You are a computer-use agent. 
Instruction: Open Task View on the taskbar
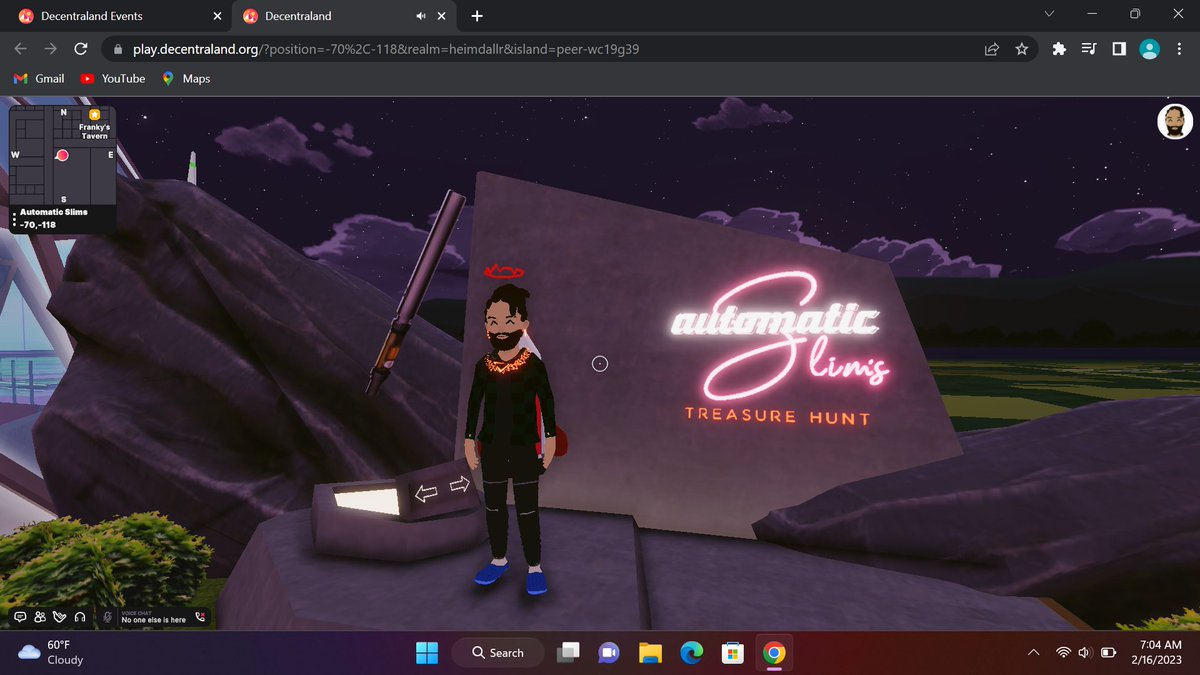568,653
